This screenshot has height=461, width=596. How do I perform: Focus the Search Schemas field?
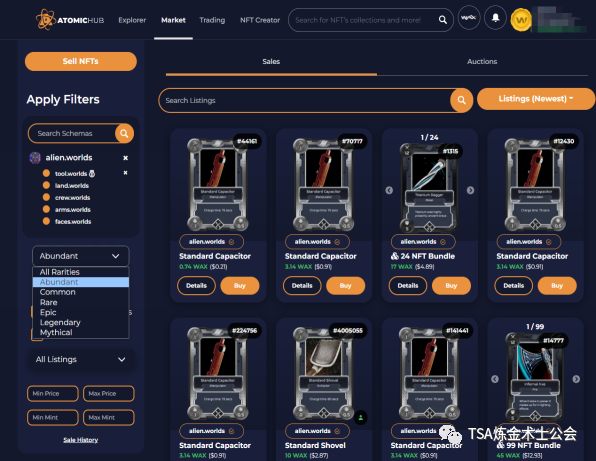tap(72, 133)
